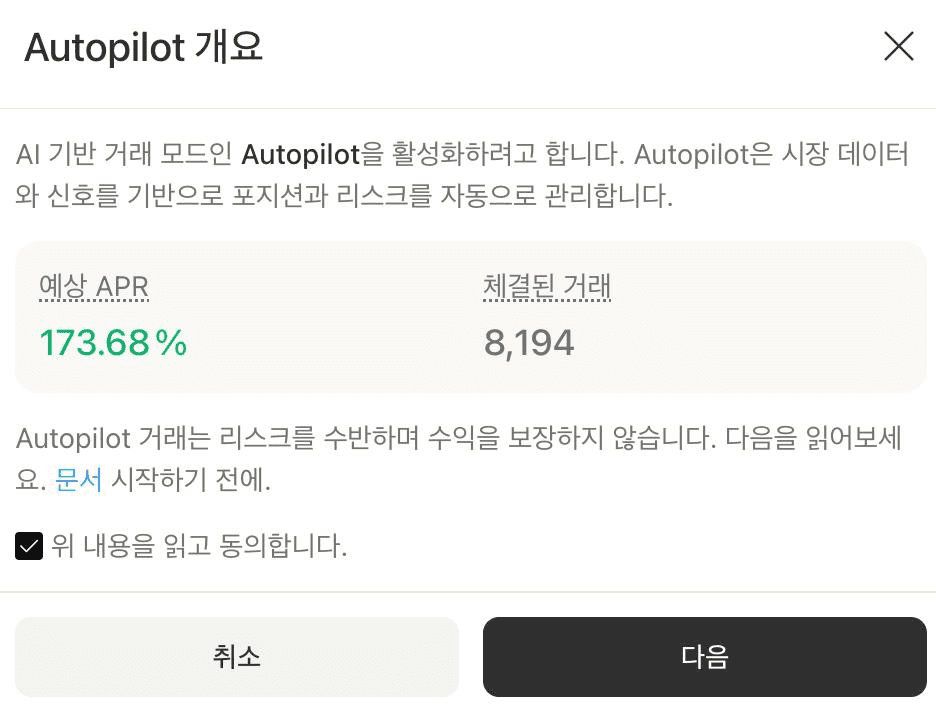Click the 체결된 거래 label
Viewport: 936px width, 710px height.
coord(546,288)
